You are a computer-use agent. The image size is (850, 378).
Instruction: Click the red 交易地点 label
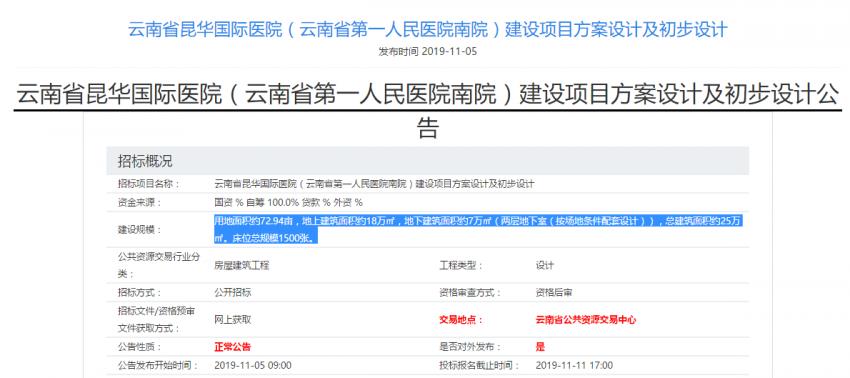click(461, 320)
